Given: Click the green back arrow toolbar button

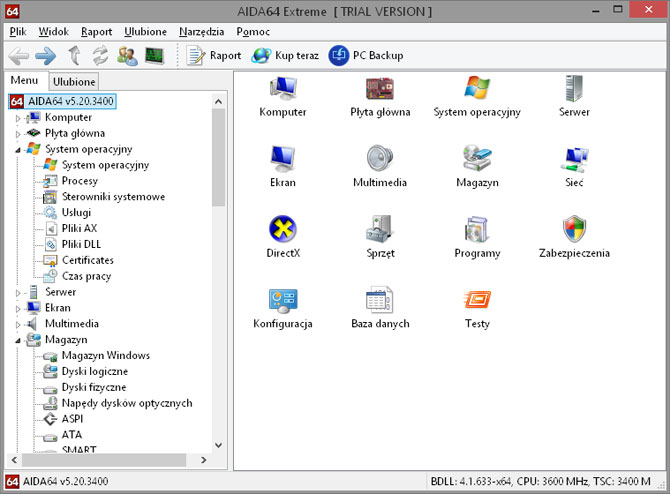Looking at the screenshot, I should tap(19, 56).
